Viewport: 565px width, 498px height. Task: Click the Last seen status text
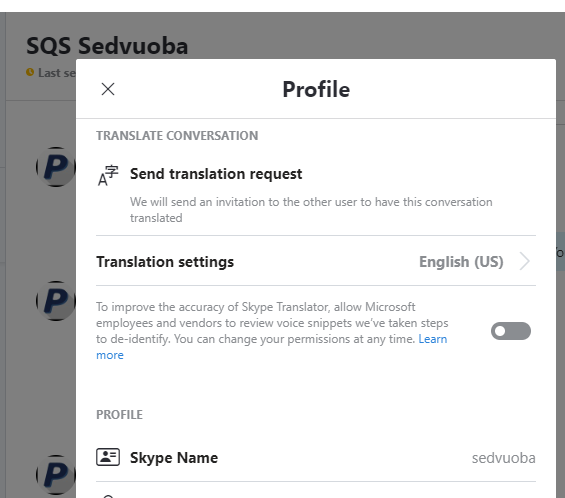click(57, 73)
